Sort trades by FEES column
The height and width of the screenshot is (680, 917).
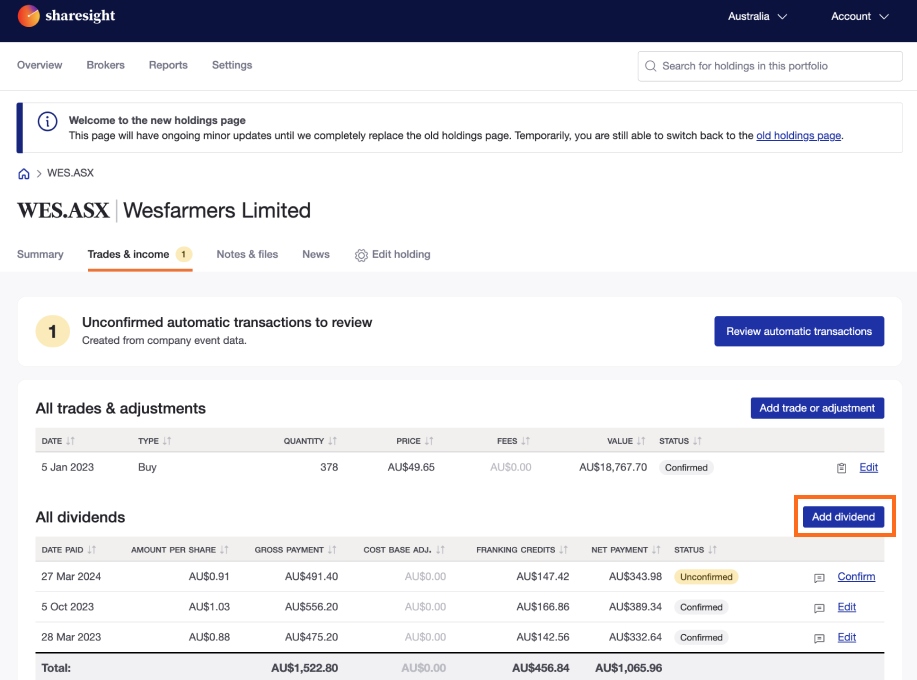513,441
